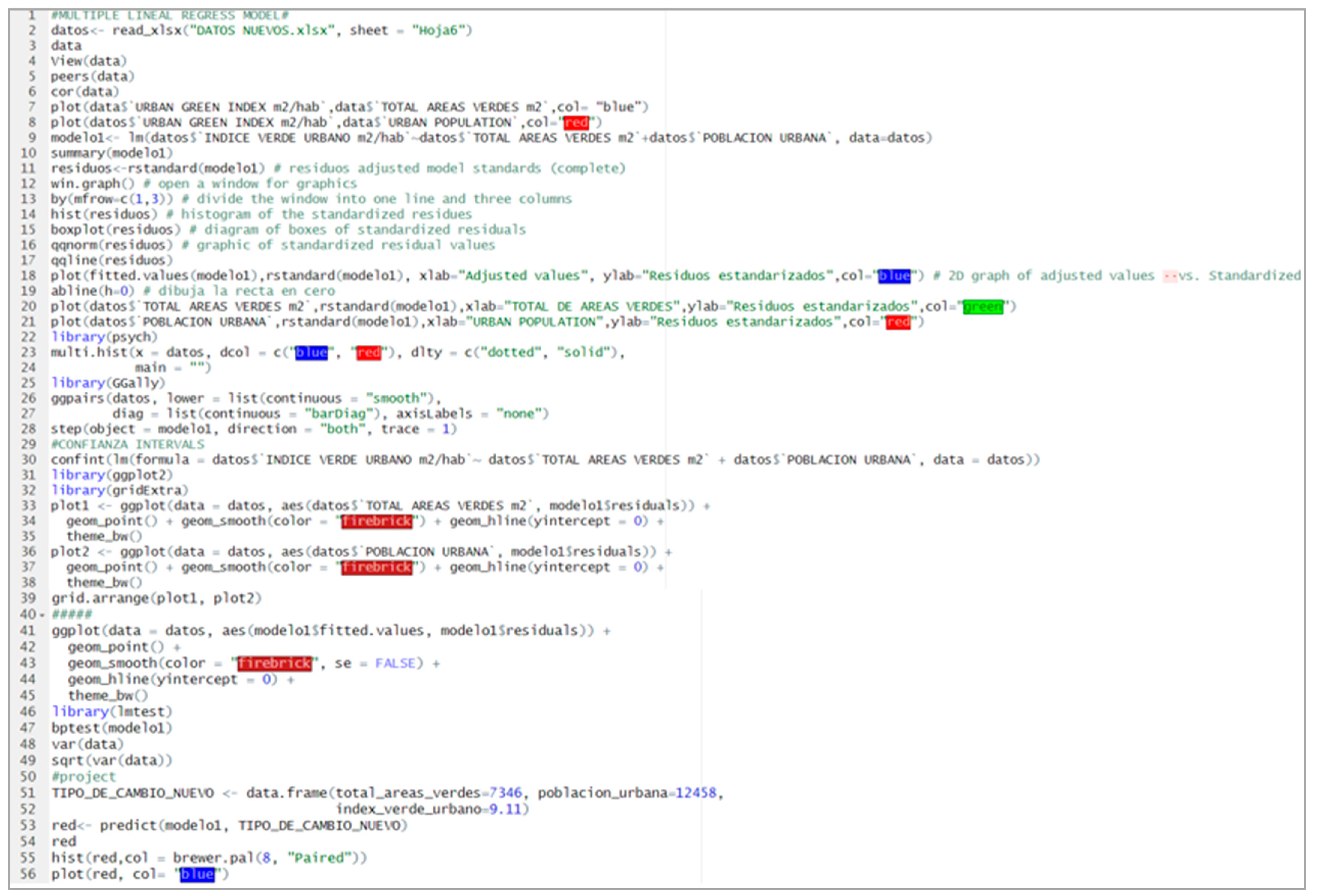Click line number 28 in the gutter
The image size is (1317, 896).
(x=28, y=429)
